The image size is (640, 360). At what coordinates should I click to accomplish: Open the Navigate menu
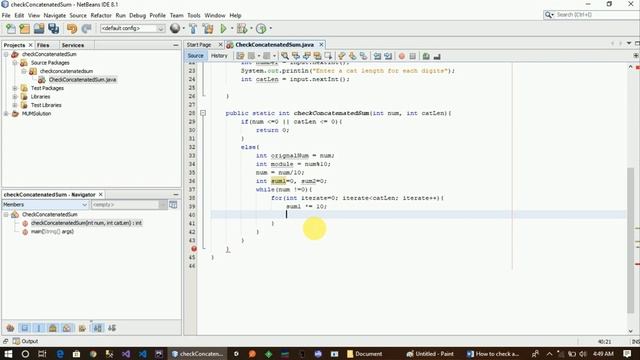coord(55,15)
